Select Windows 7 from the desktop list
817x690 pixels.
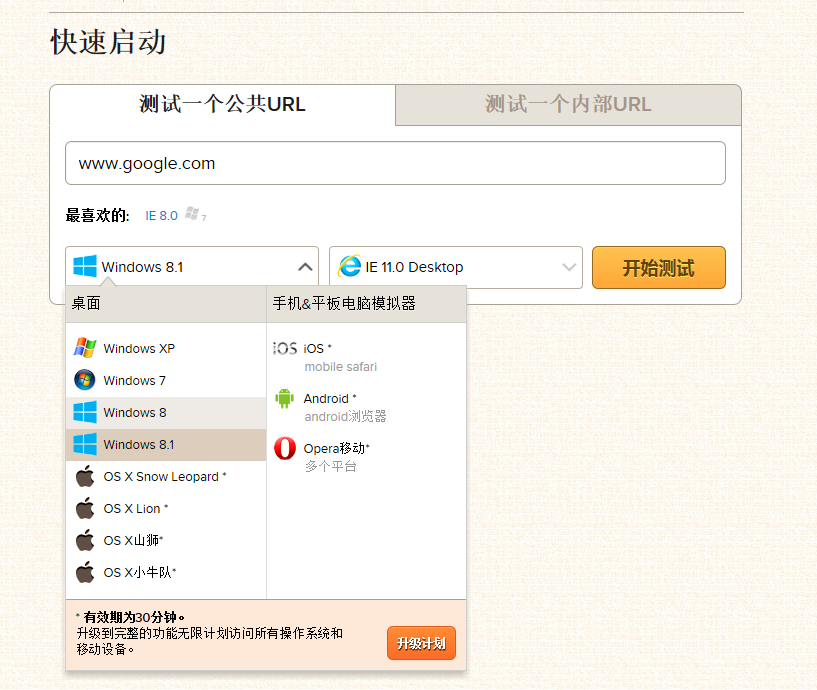click(x=166, y=380)
